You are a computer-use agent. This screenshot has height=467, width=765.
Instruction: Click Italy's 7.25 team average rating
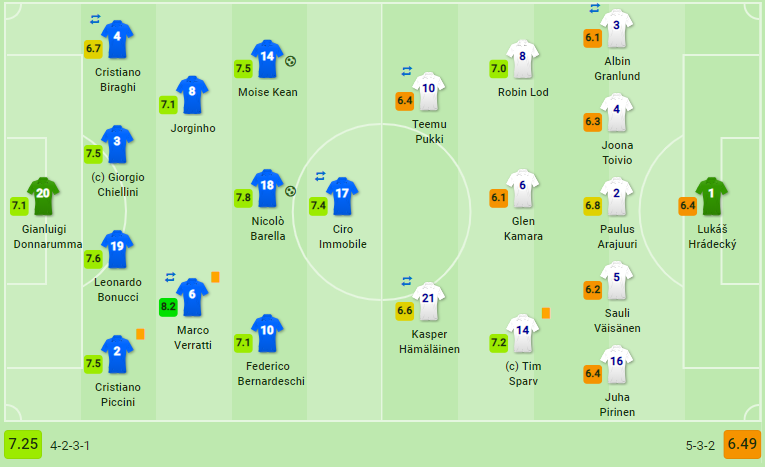(x=23, y=444)
